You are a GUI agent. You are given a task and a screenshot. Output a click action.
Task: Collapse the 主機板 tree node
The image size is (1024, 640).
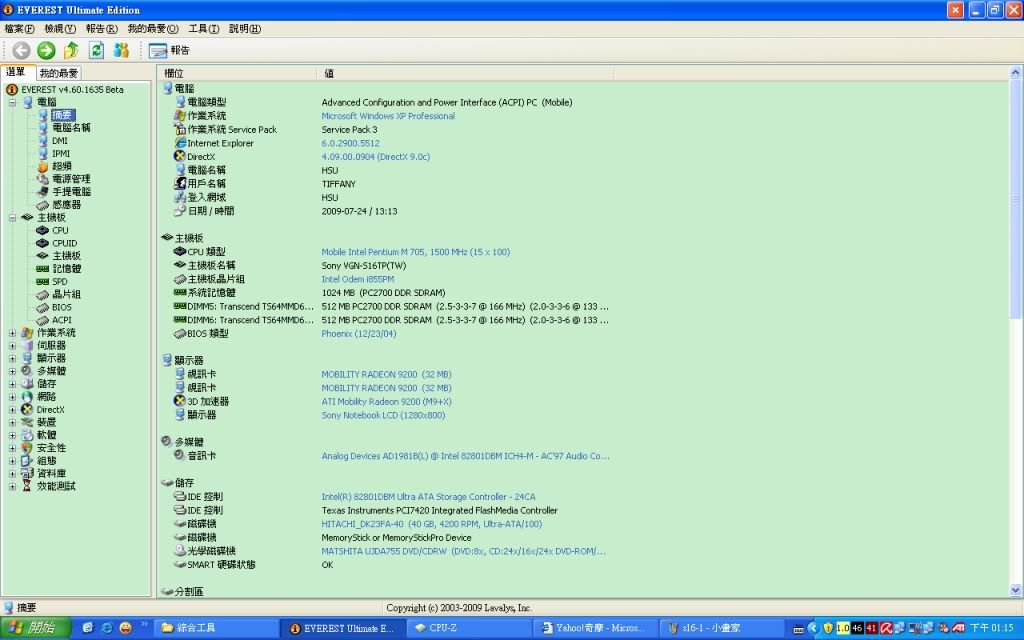[13, 217]
